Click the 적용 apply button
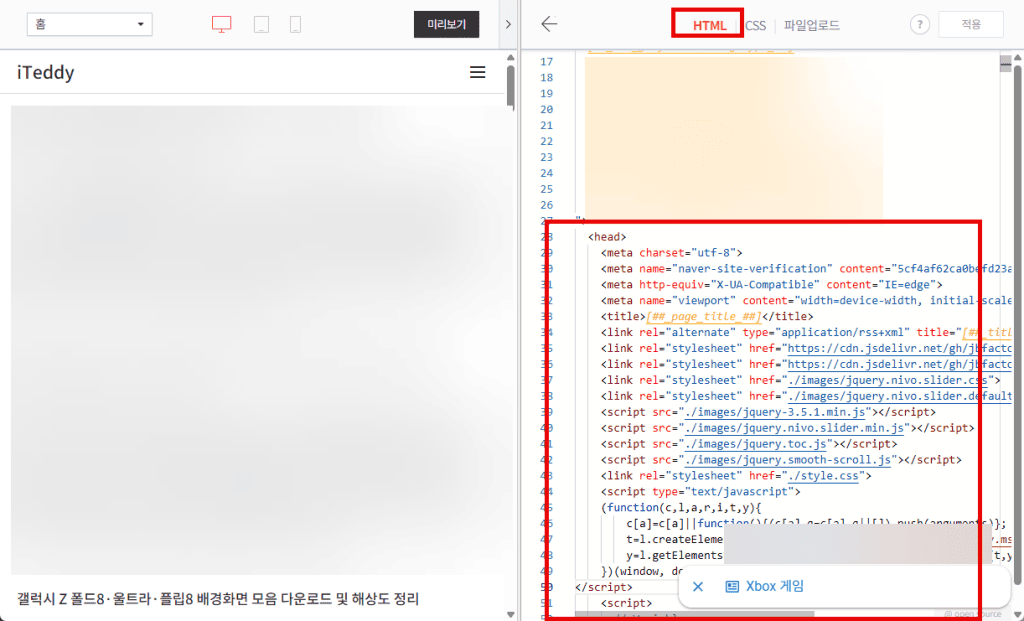This screenshot has height=621, width=1024. (971, 25)
